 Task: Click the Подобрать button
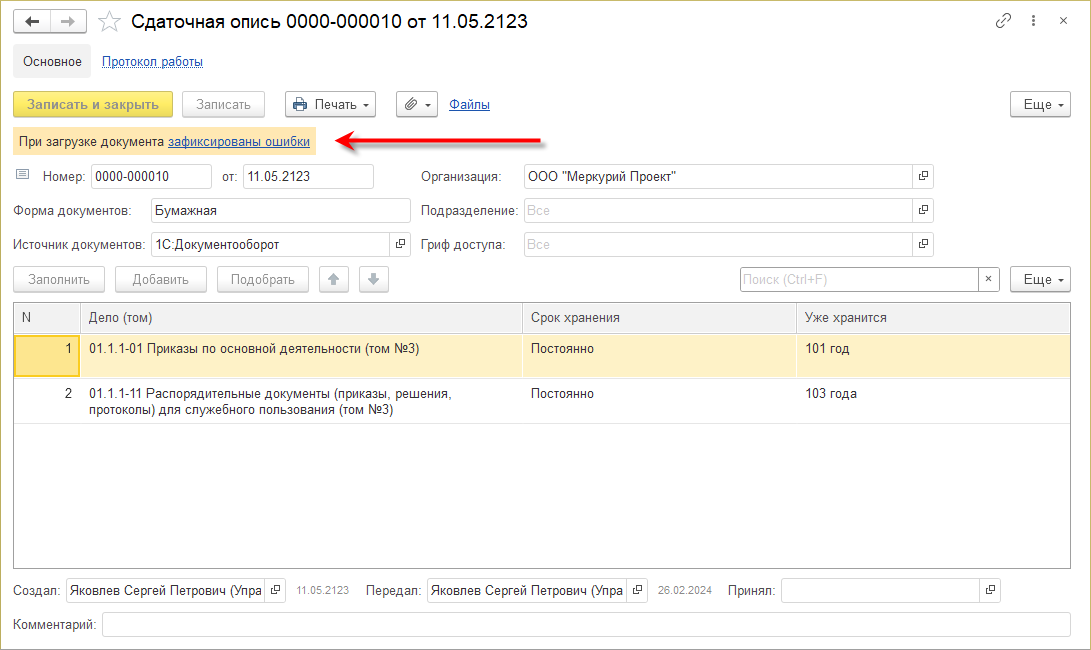[263, 279]
